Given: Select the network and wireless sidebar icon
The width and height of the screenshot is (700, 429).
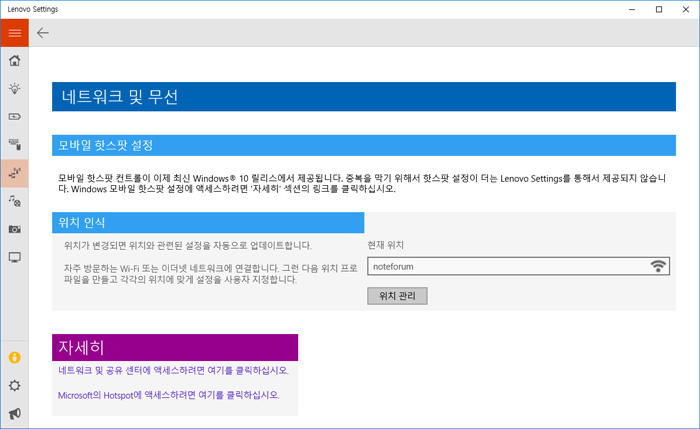Looking at the screenshot, I should click(14, 173).
